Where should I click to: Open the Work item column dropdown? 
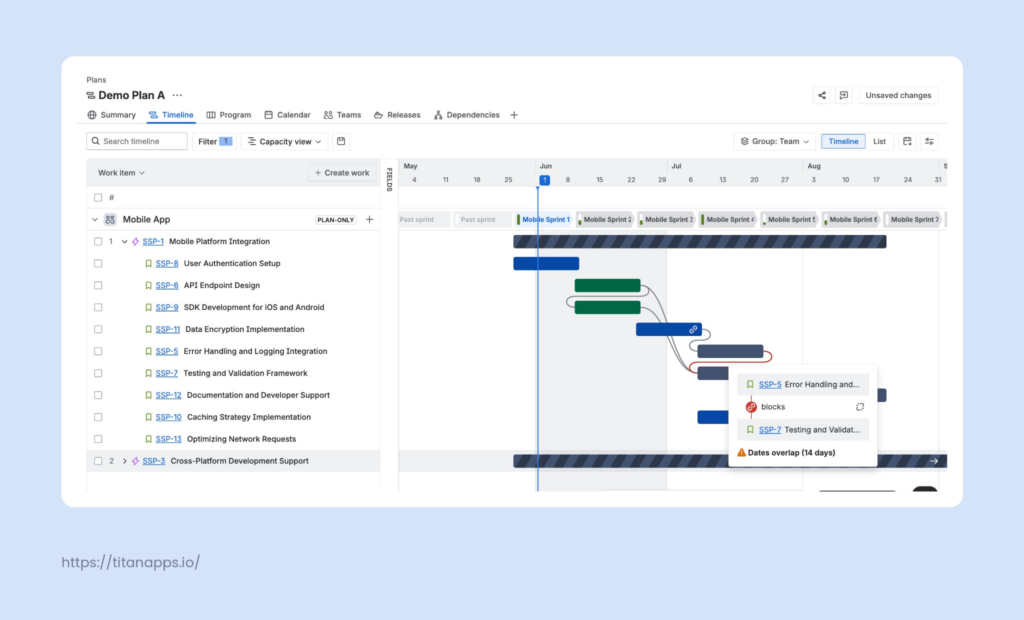tap(121, 173)
